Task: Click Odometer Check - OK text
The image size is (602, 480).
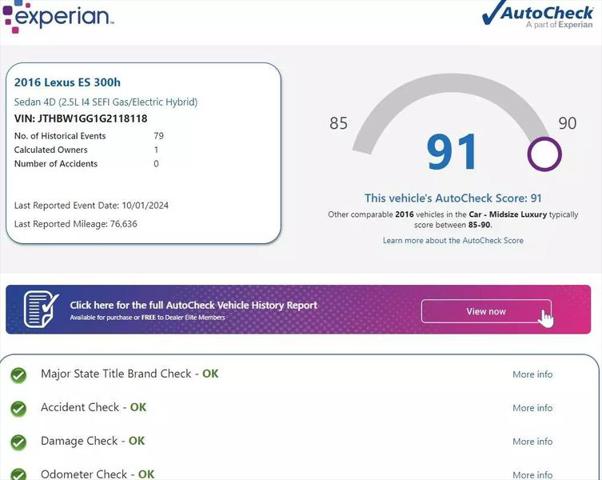Action: click(98, 474)
